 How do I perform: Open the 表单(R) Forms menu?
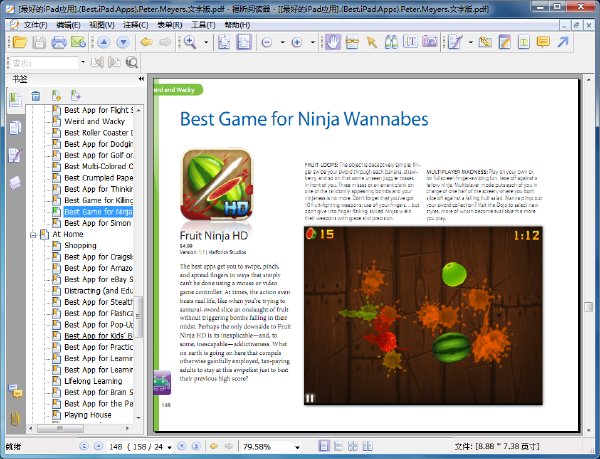(170, 25)
